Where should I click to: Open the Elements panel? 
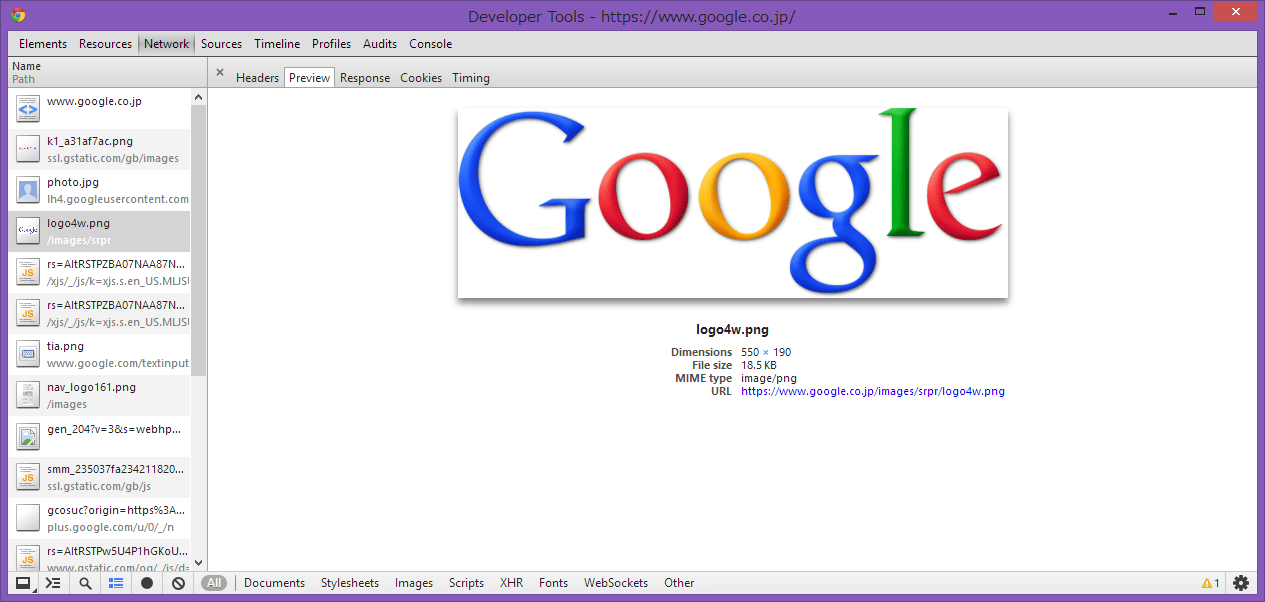pos(43,44)
